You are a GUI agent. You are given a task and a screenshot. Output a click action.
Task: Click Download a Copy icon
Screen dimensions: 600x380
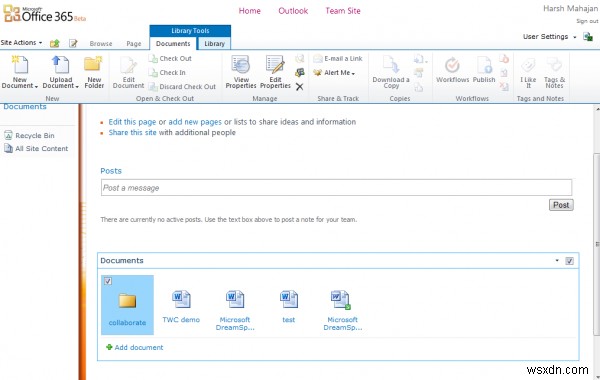(391, 72)
